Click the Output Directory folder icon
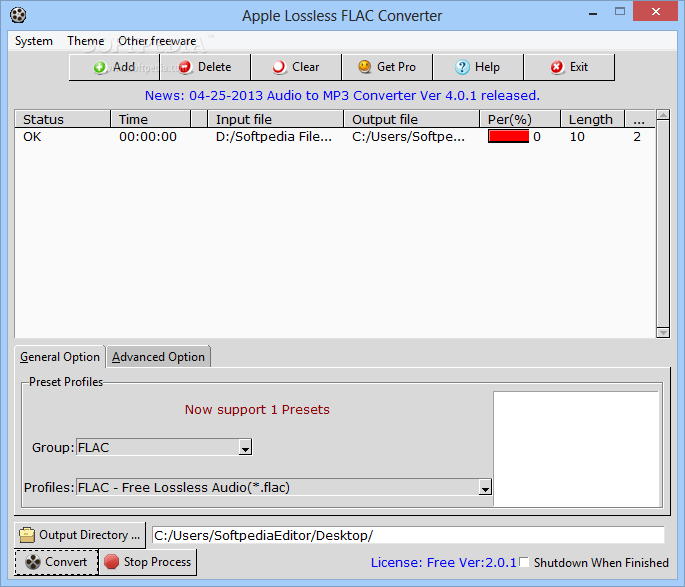 pos(27,535)
